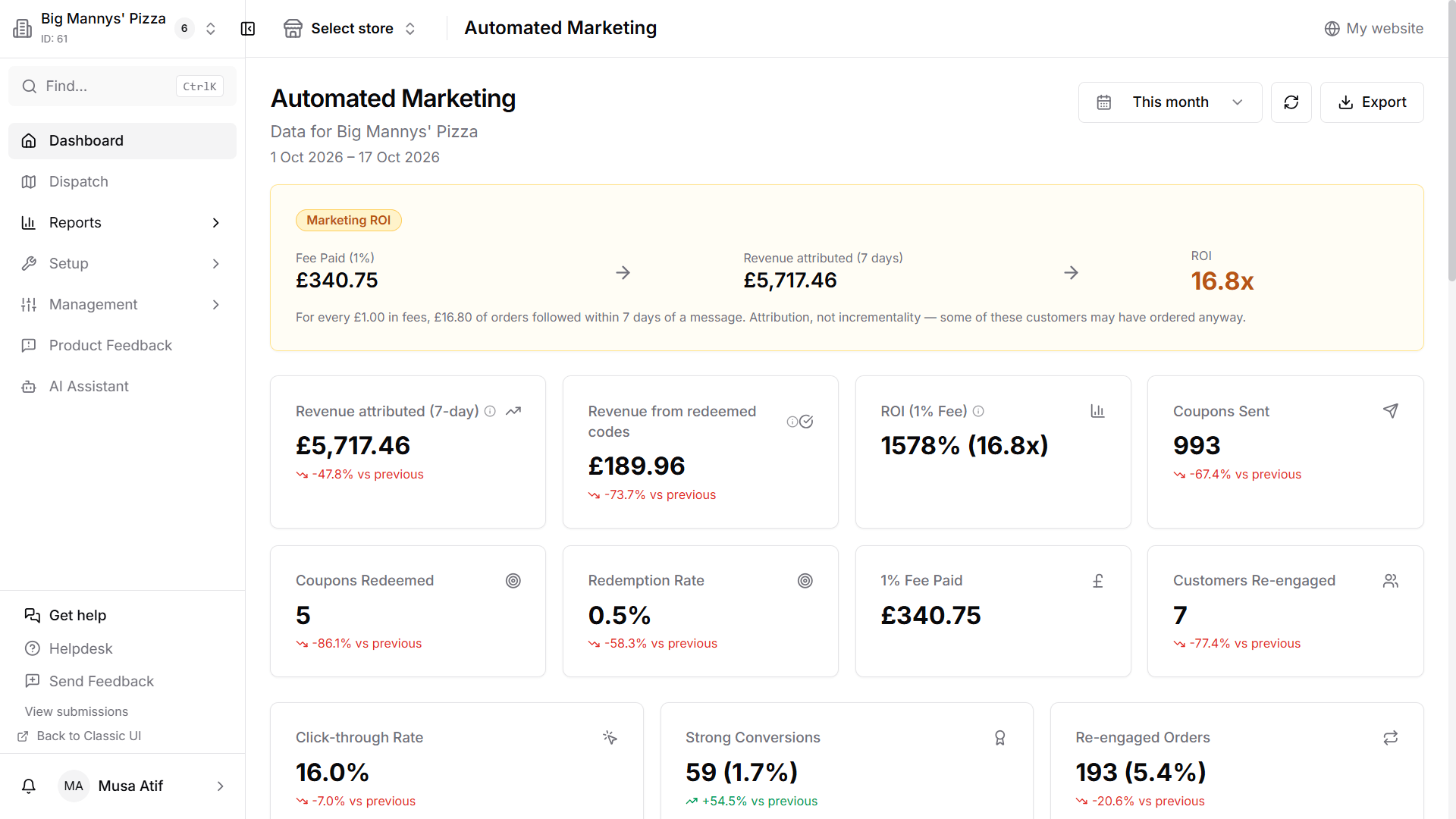Click Get help in sidebar
The width and height of the screenshot is (1456, 819).
click(65, 616)
